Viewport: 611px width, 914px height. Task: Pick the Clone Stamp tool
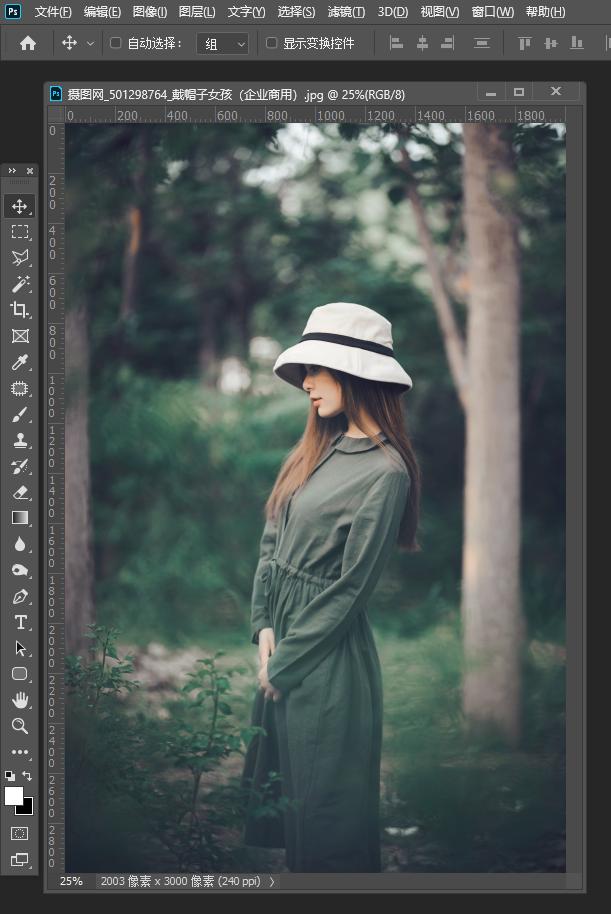pyautogui.click(x=20, y=440)
